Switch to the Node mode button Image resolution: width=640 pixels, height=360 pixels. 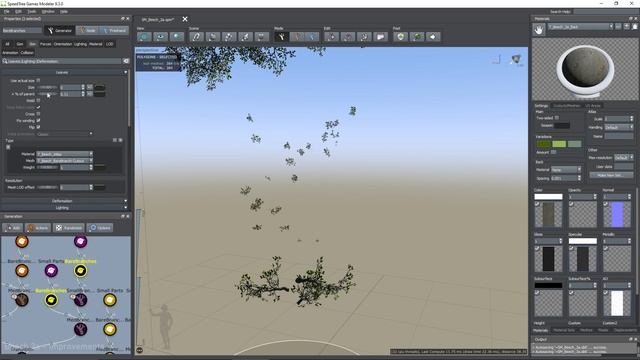coord(87,31)
